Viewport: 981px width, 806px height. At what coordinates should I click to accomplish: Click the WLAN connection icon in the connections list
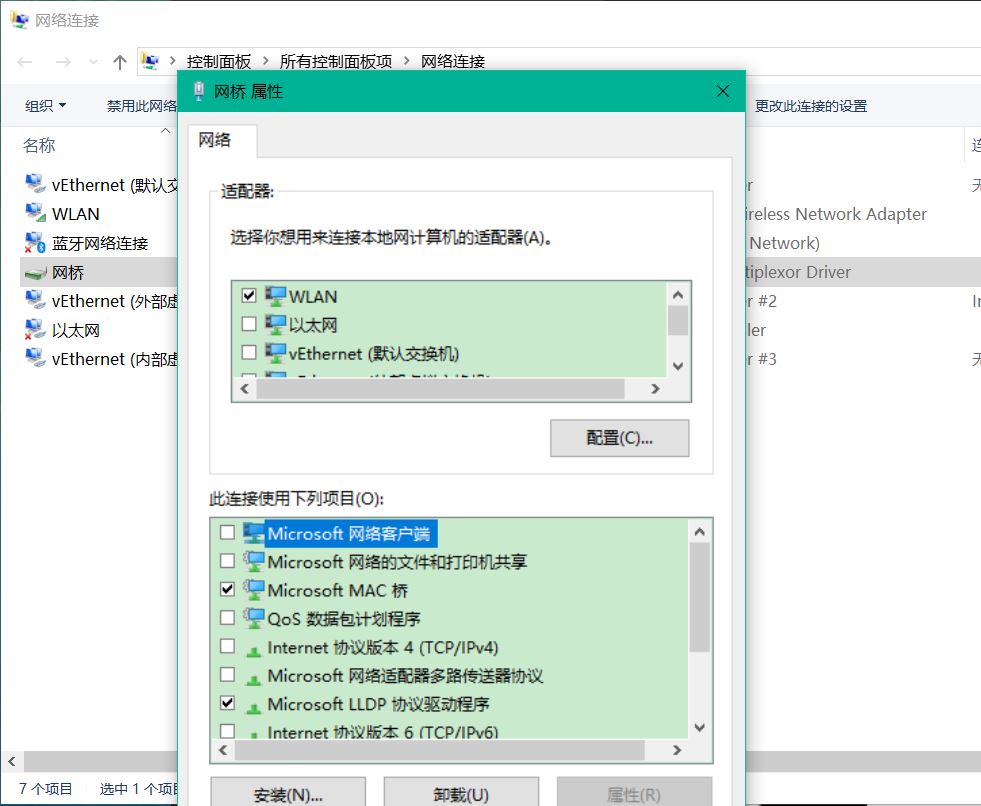click(35, 213)
